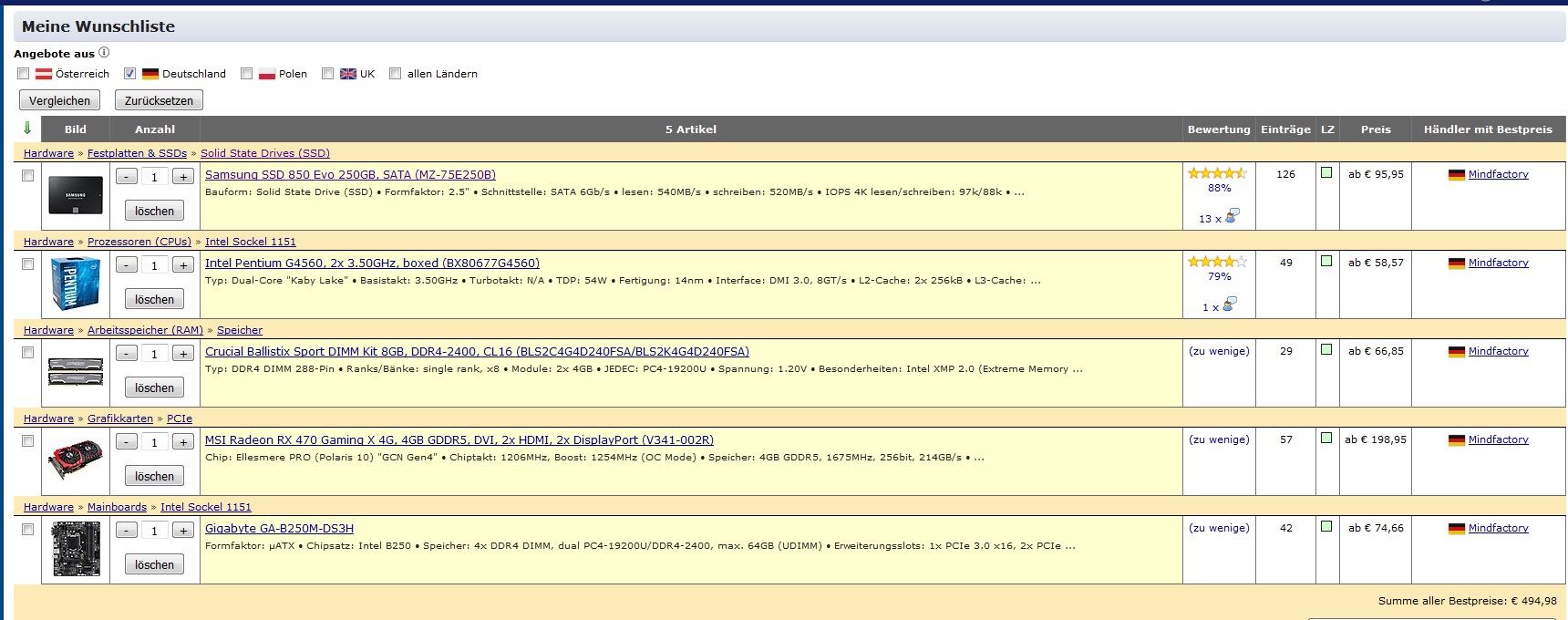
Task: Open Prozessoren (CPUs) breadcrumb link
Action: [139, 242]
